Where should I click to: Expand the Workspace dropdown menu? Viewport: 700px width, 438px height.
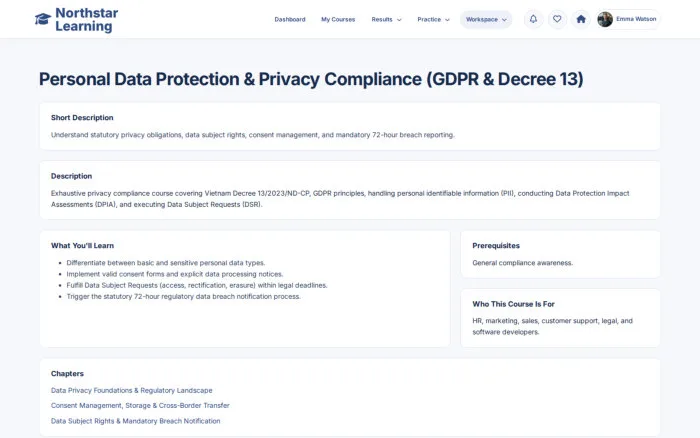(x=486, y=20)
